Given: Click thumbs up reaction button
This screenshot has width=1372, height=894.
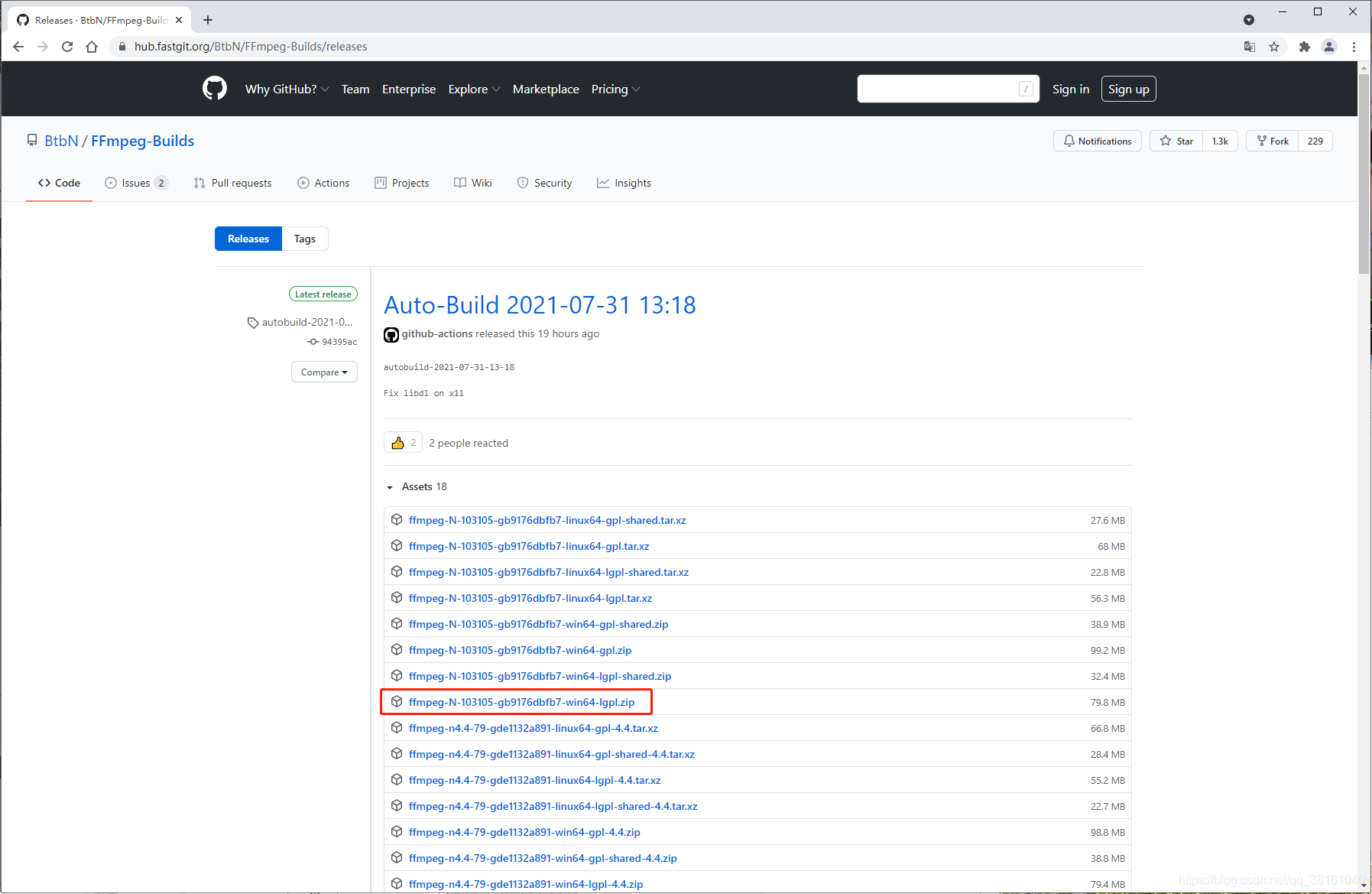Looking at the screenshot, I should pos(403,443).
